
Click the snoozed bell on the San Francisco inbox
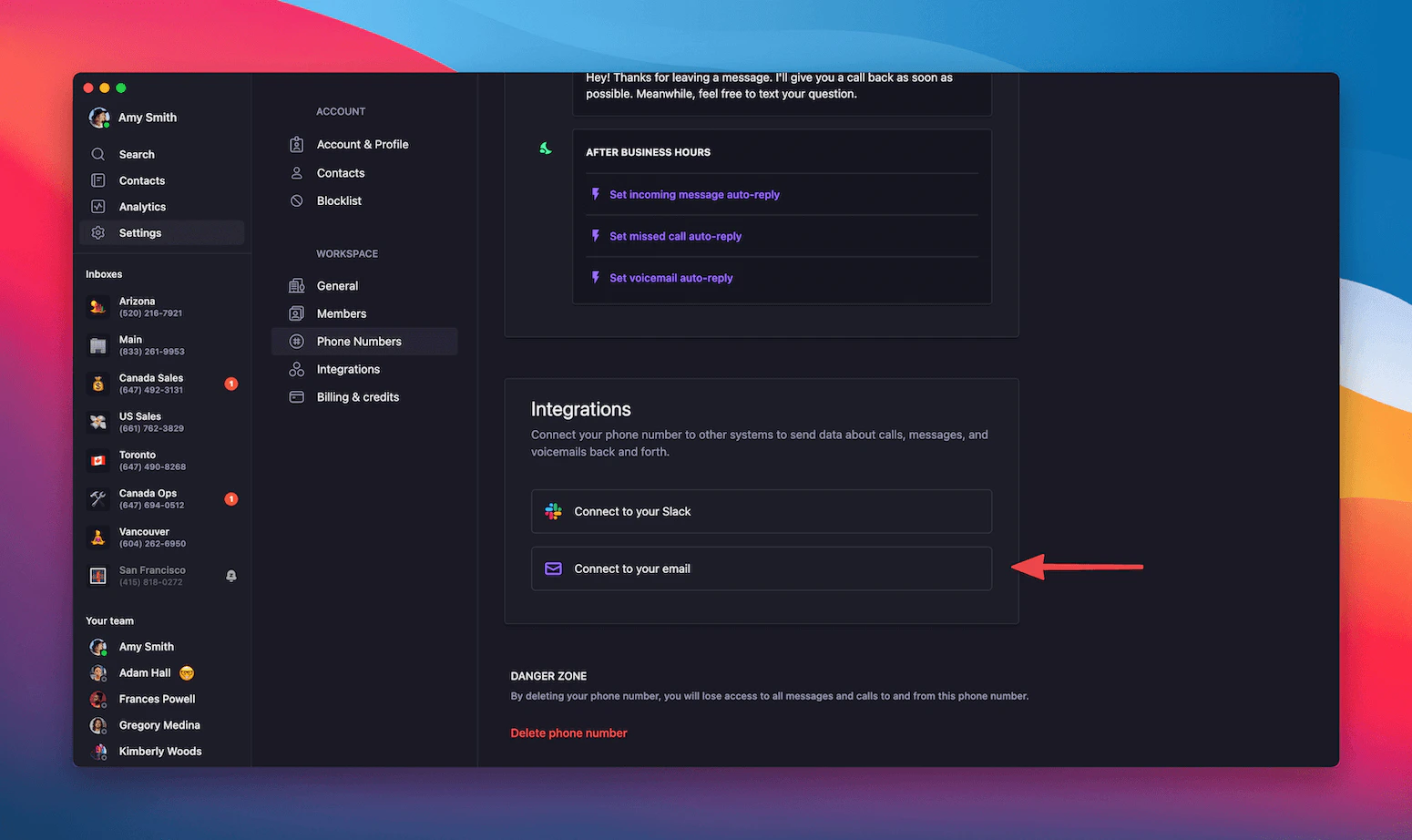(231, 575)
